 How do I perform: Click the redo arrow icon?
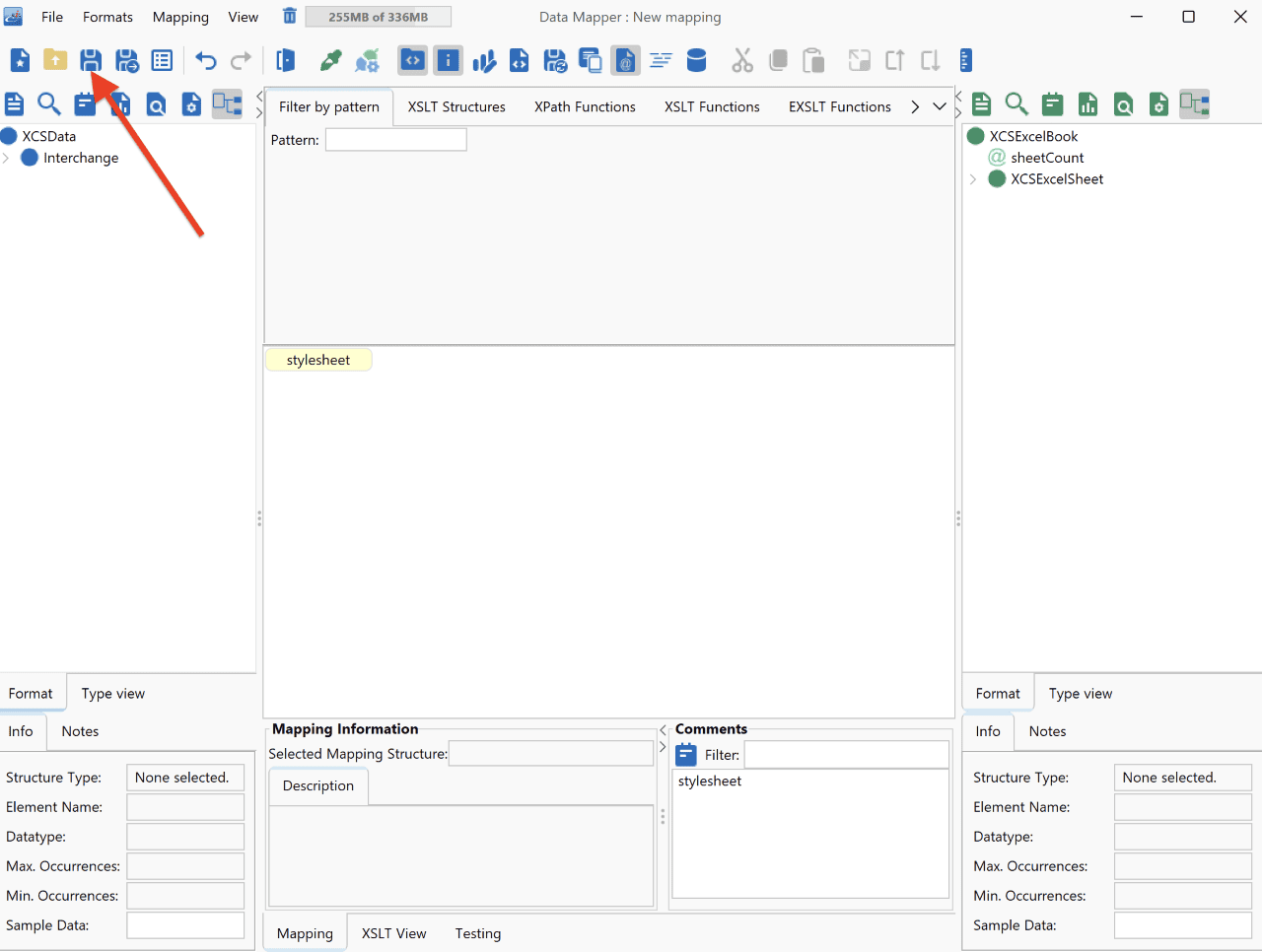pos(241,60)
